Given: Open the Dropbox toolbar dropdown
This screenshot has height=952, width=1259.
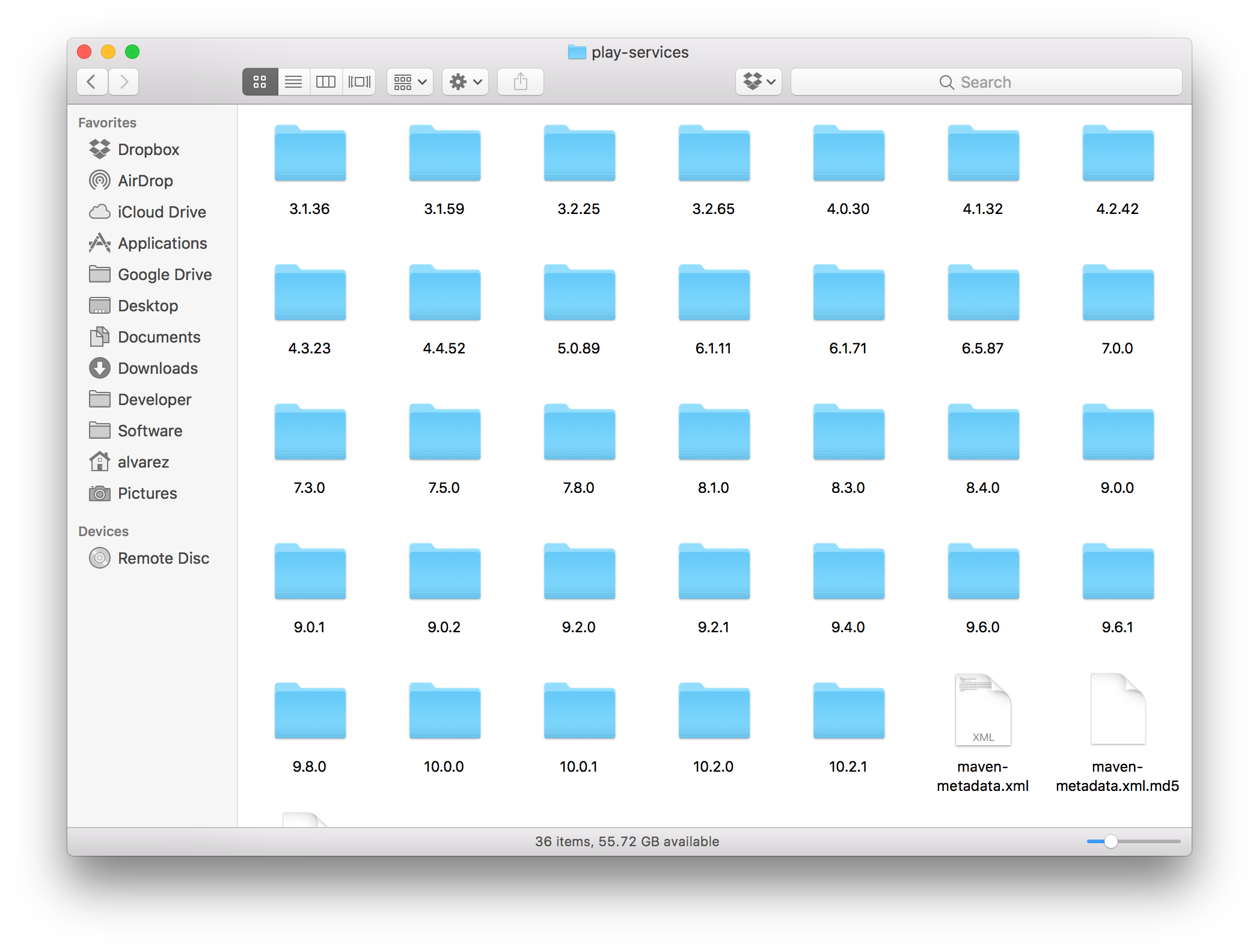Looking at the screenshot, I should pos(759,82).
